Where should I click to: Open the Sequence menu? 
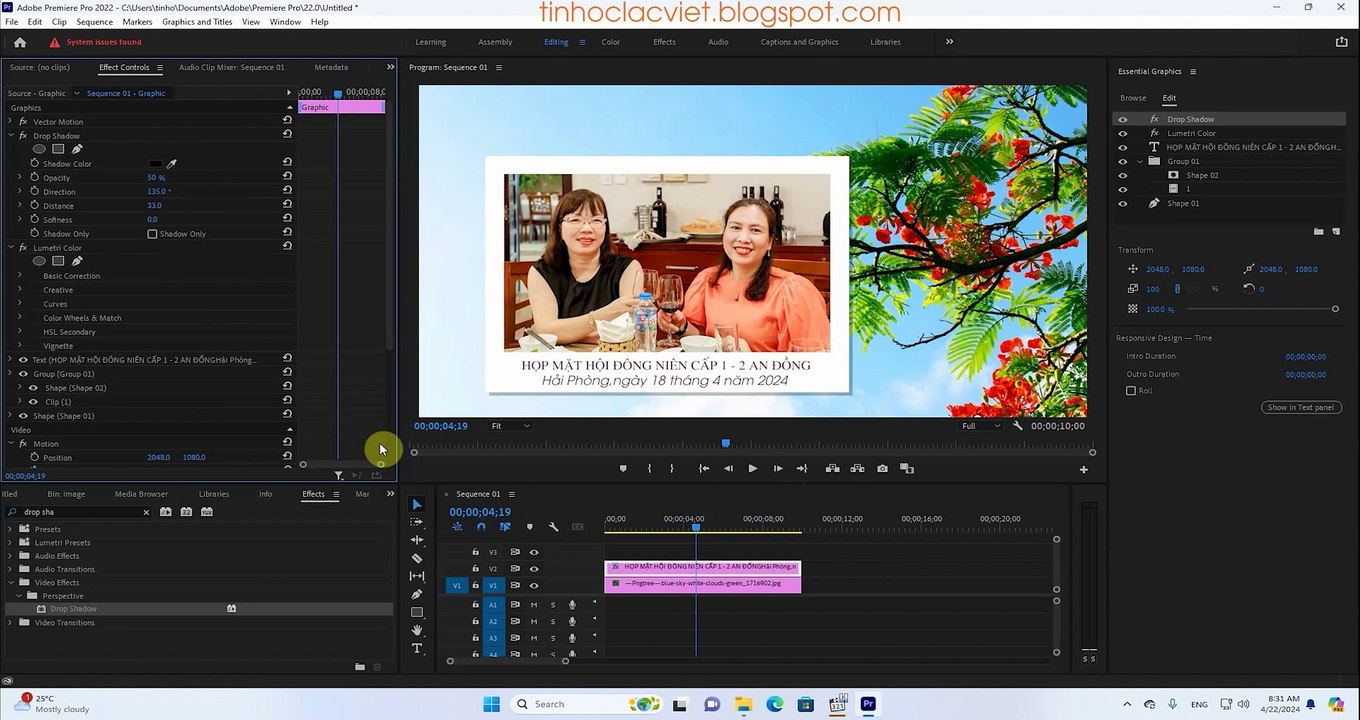(x=95, y=21)
